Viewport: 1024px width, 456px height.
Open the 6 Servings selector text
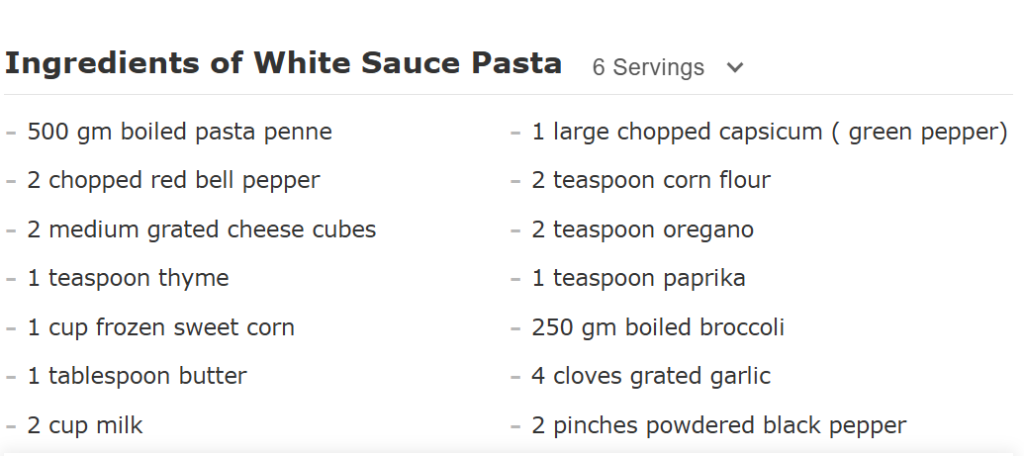click(648, 68)
